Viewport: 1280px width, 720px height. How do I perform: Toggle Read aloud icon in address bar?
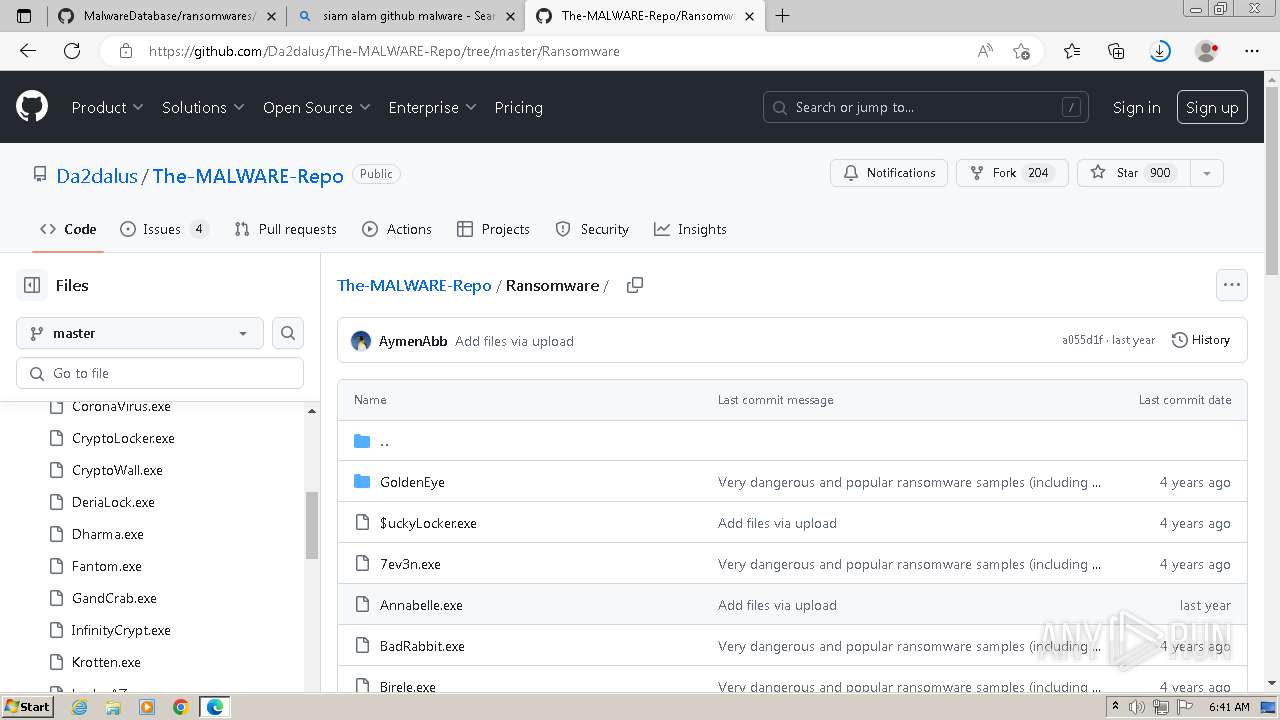985,51
